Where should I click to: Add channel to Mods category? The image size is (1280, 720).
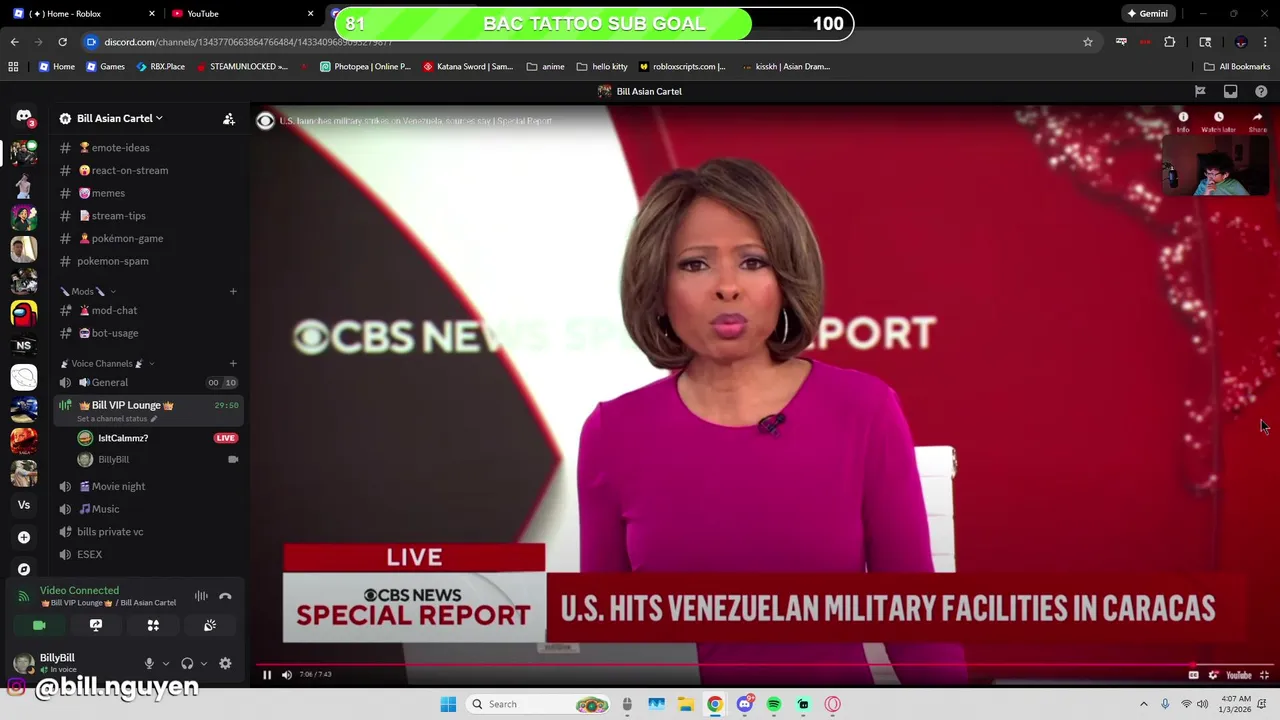pos(233,291)
